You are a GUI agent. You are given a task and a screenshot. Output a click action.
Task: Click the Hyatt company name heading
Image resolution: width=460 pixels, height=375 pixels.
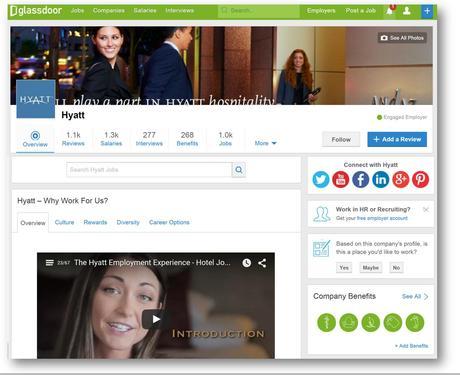(x=73, y=115)
